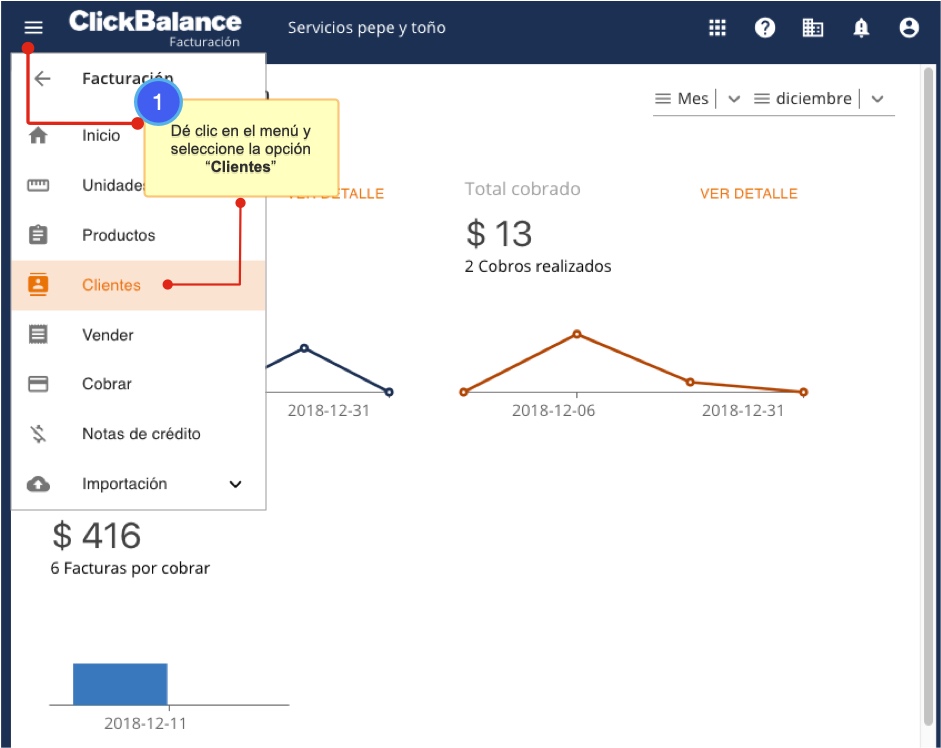
Task: Click the 2018-12-06 peak point on orange chart
Action: (577, 333)
